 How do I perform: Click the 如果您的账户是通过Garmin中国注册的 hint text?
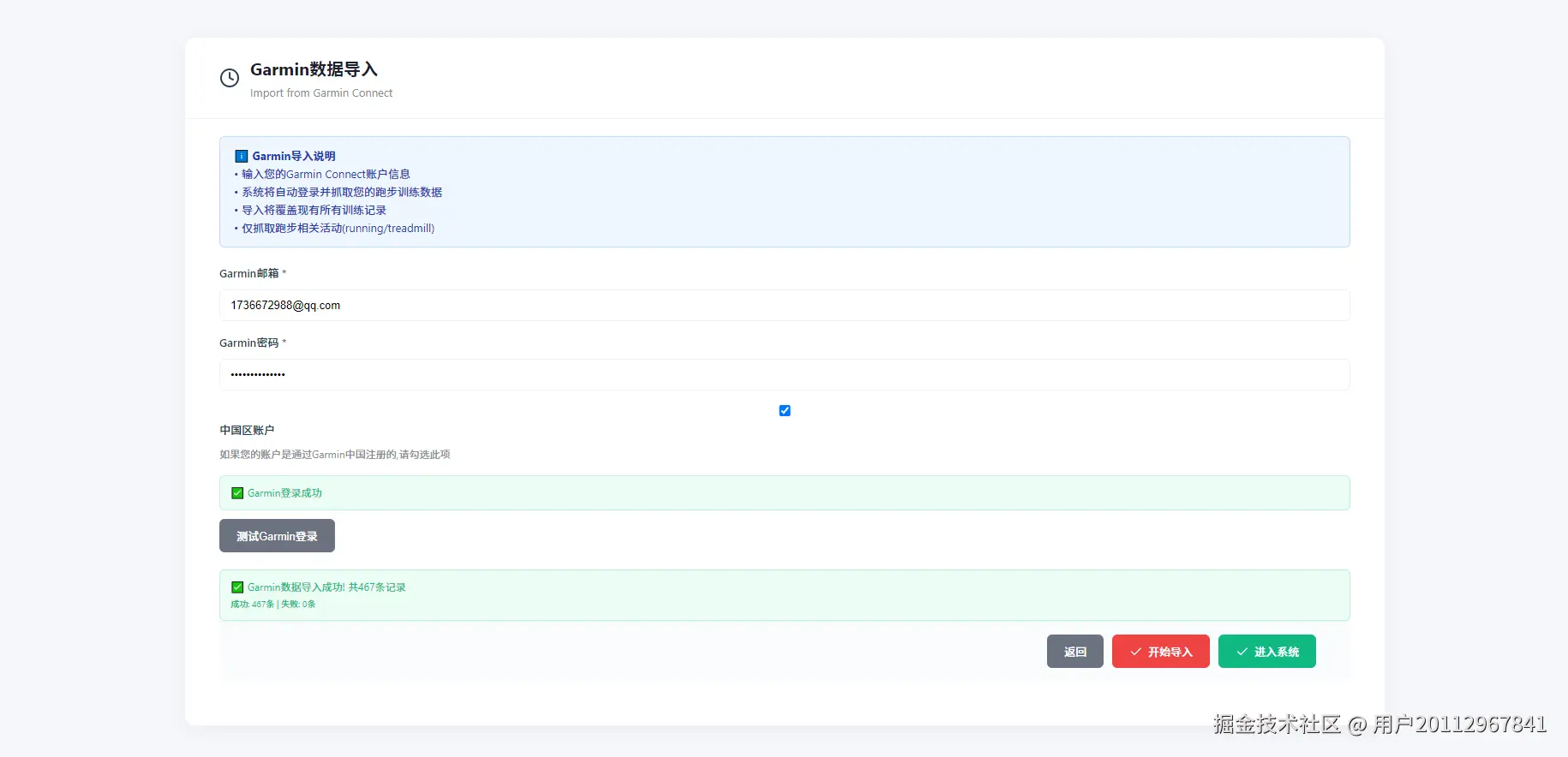coord(335,455)
